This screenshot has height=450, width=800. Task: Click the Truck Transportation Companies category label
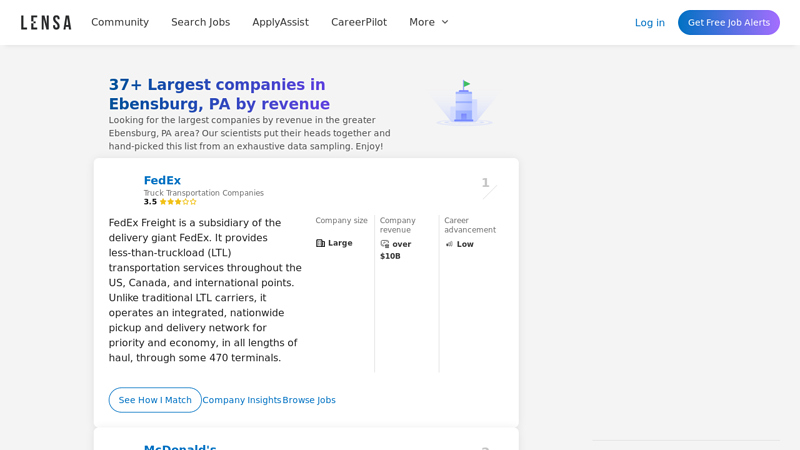click(204, 193)
